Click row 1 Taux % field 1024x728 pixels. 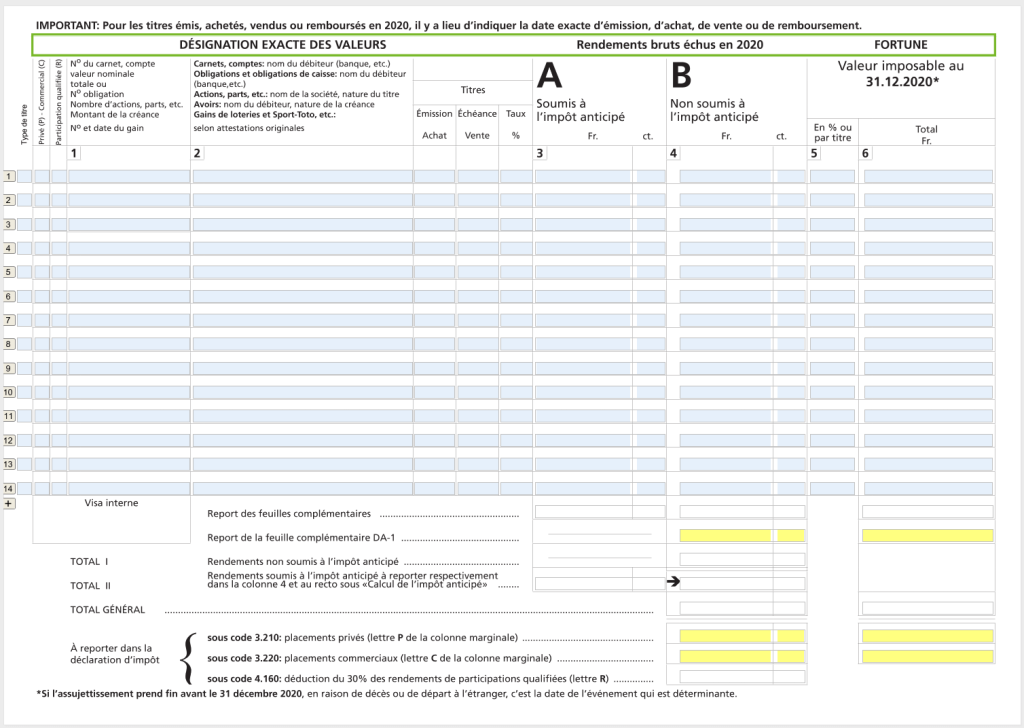pyautogui.click(x=516, y=176)
